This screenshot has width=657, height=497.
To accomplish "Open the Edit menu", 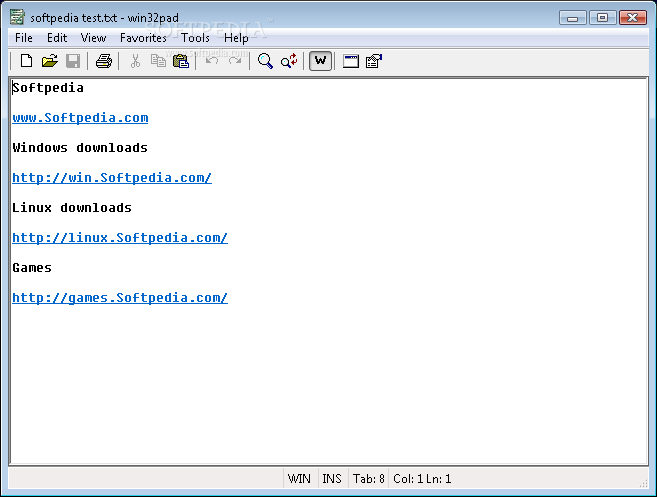I will (x=57, y=38).
